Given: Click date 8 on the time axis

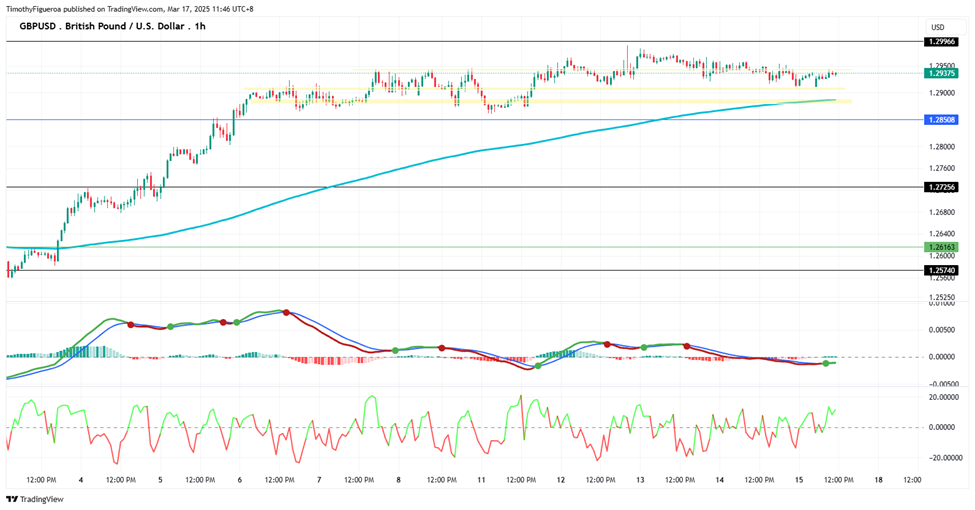Looking at the screenshot, I should pyautogui.click(x=399, y=480).
